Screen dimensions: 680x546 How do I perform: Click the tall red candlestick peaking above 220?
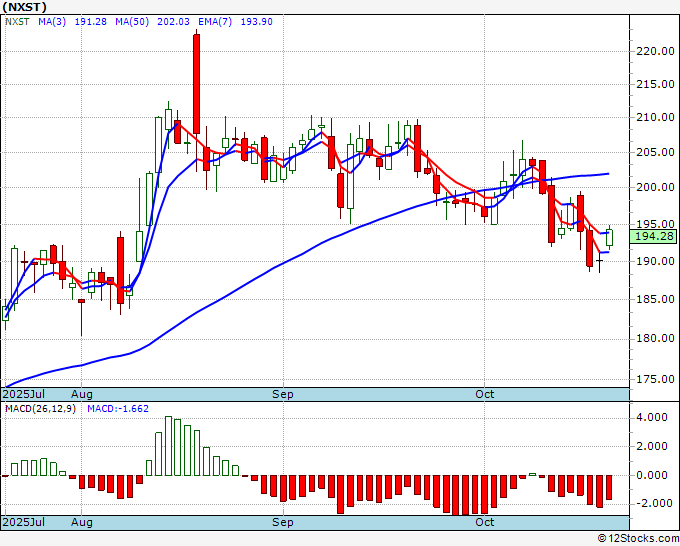pos(196,84)
